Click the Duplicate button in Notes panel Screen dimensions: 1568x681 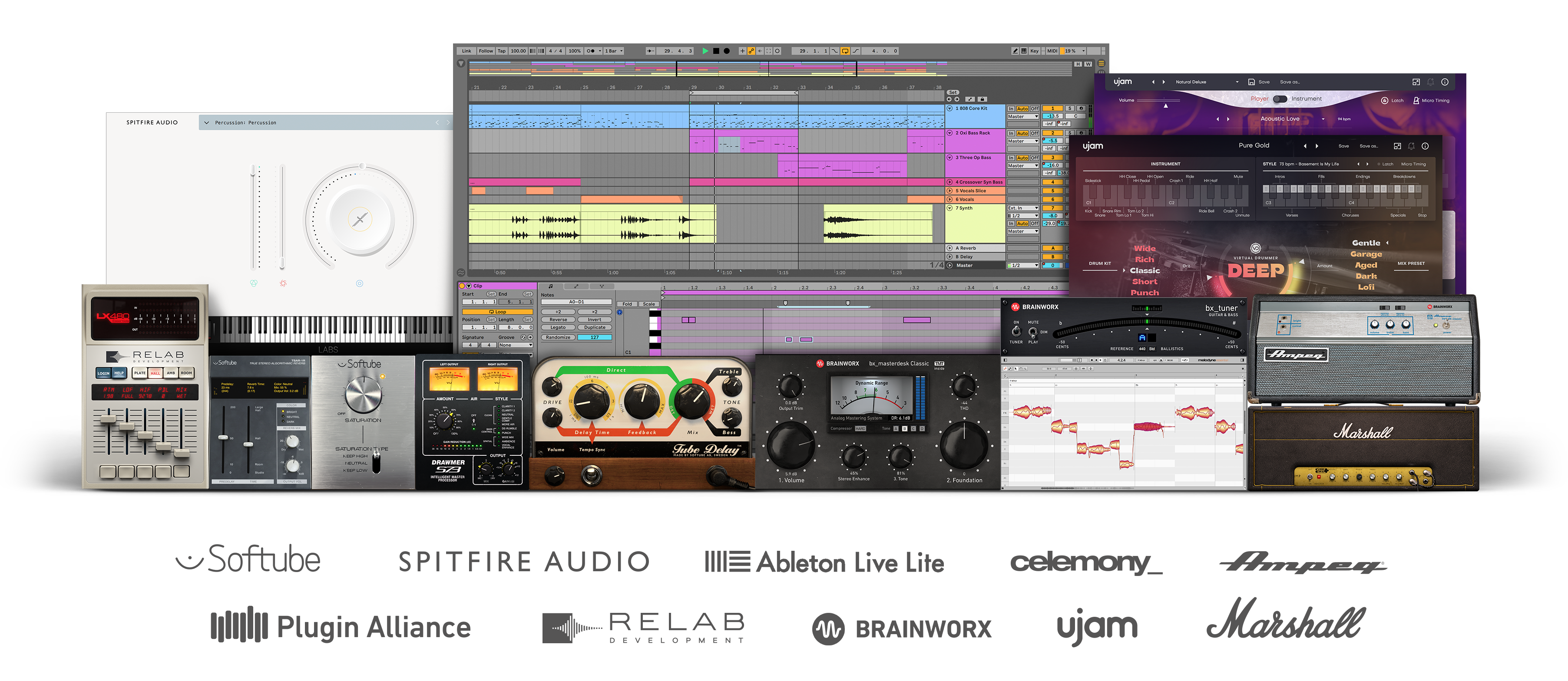coord(594,327)
